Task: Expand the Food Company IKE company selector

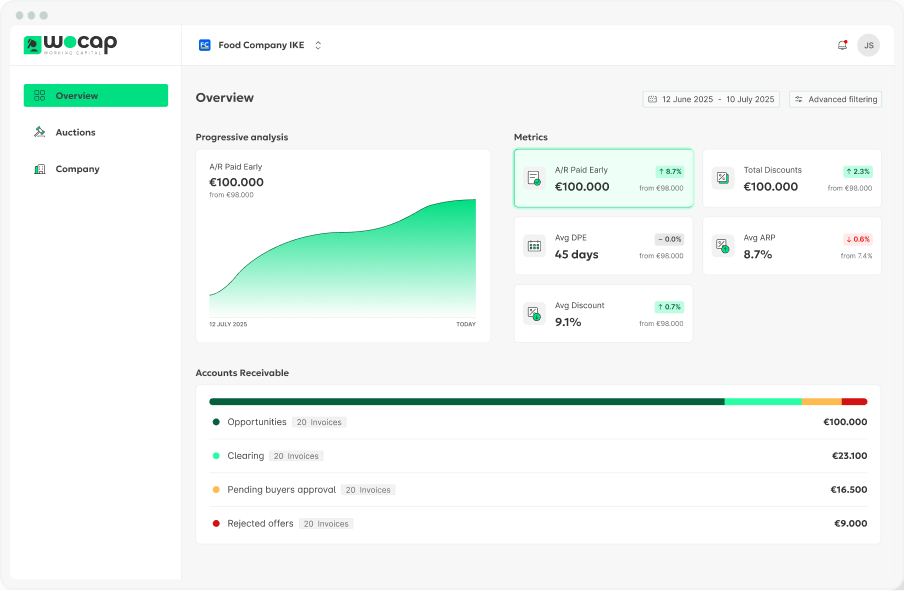Action: 318,45
